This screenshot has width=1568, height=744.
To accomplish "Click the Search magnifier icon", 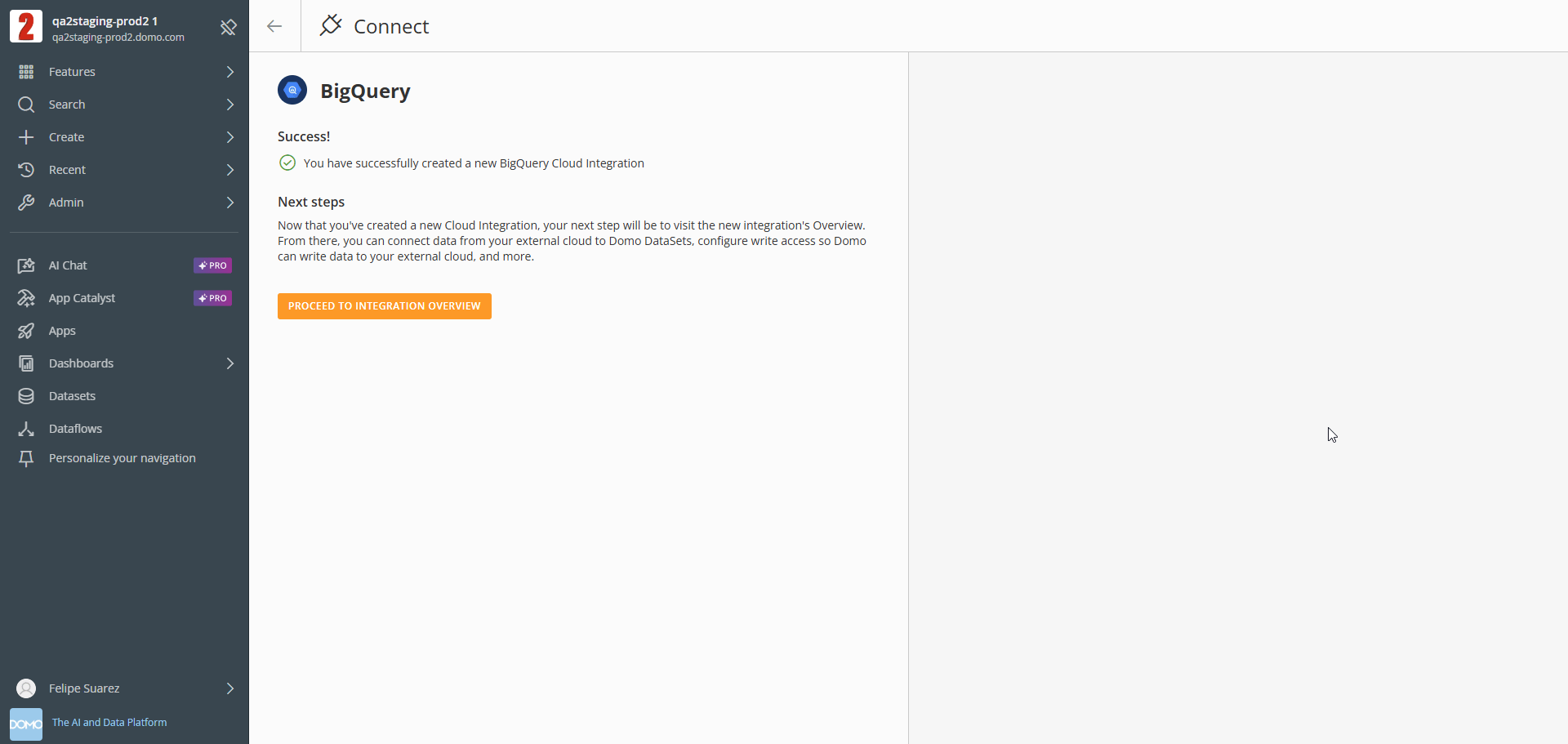I will click(x=26, y=105).
